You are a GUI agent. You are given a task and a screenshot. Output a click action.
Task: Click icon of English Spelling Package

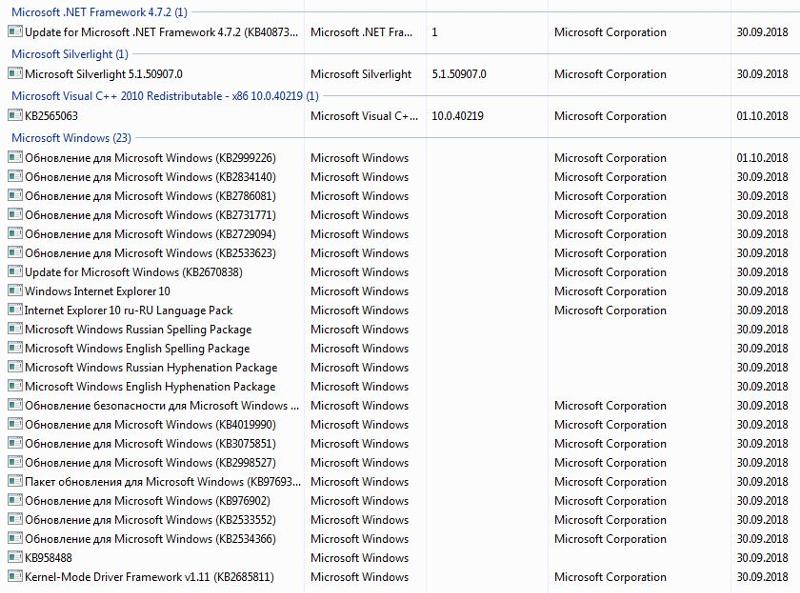[15, 348]
